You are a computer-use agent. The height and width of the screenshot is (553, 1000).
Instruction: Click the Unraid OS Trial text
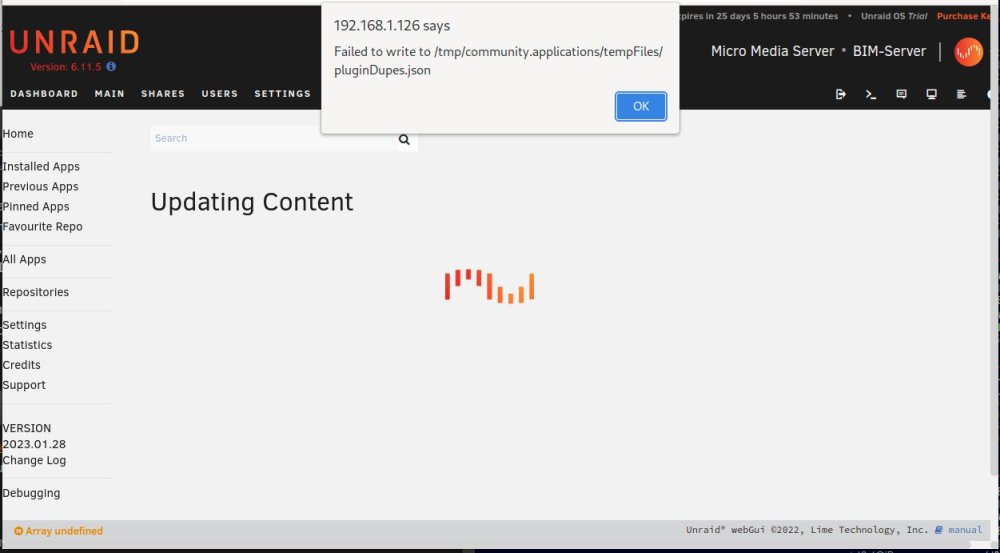tap(894, 16)
